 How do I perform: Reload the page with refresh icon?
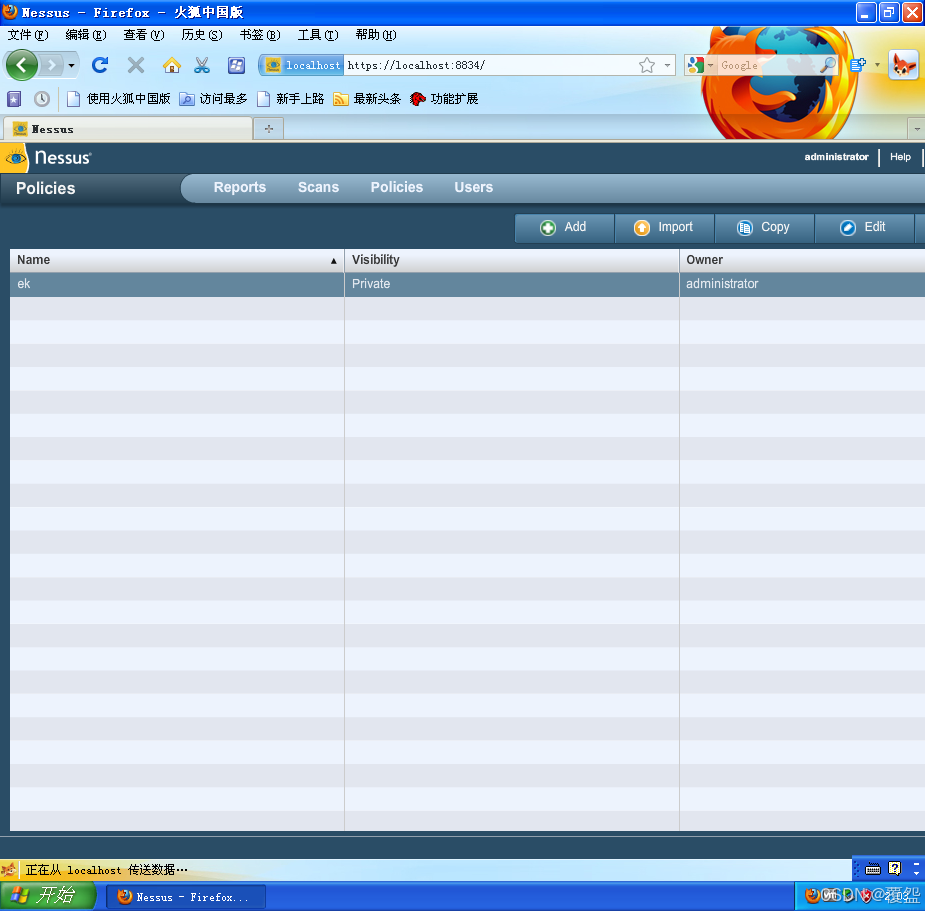[100, 65]
